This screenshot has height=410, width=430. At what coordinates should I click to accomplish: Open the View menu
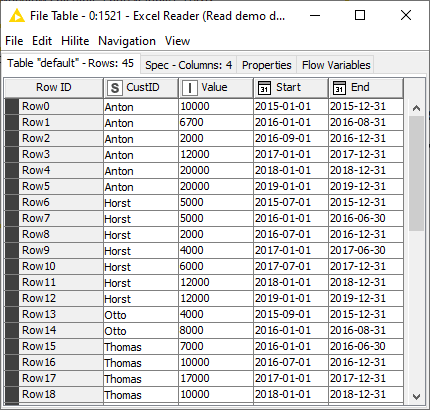pos(178,41)
